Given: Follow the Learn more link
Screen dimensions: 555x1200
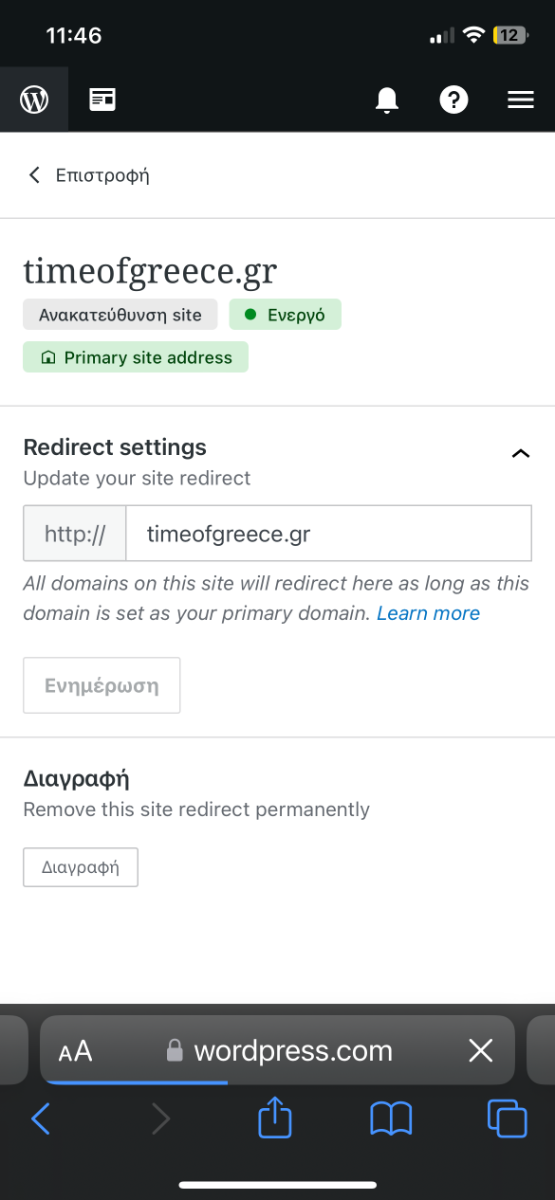Looking at the screenshot, I should (x=428, y=613).
